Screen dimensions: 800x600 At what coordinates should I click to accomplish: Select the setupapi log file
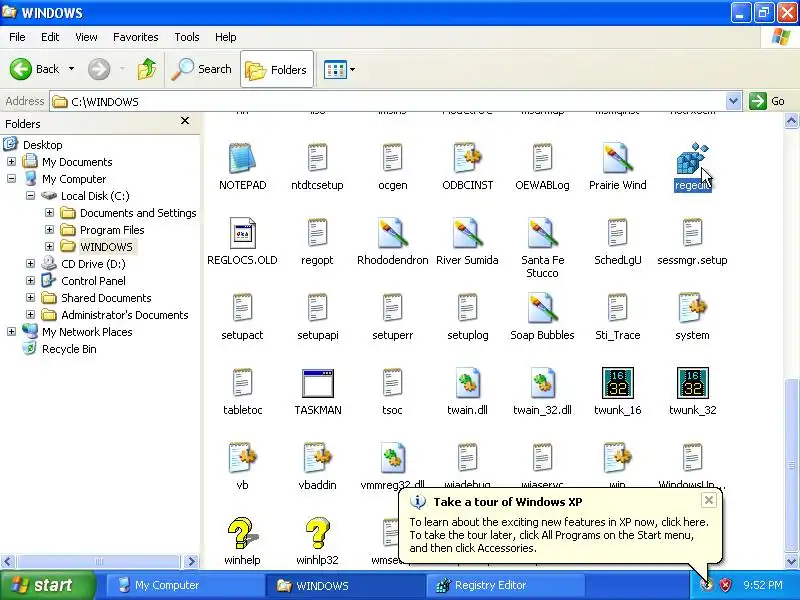pyautogui.click(x=317, y=308)
